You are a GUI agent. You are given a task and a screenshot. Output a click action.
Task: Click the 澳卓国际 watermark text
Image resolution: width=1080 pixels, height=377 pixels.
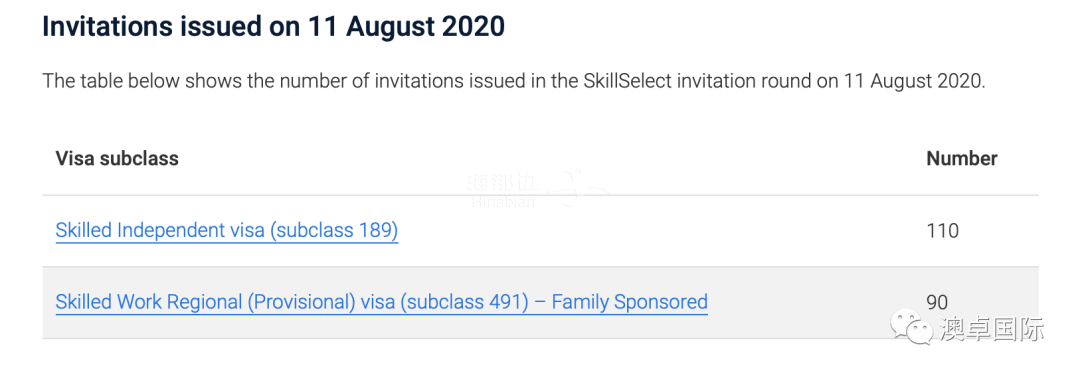992,329
